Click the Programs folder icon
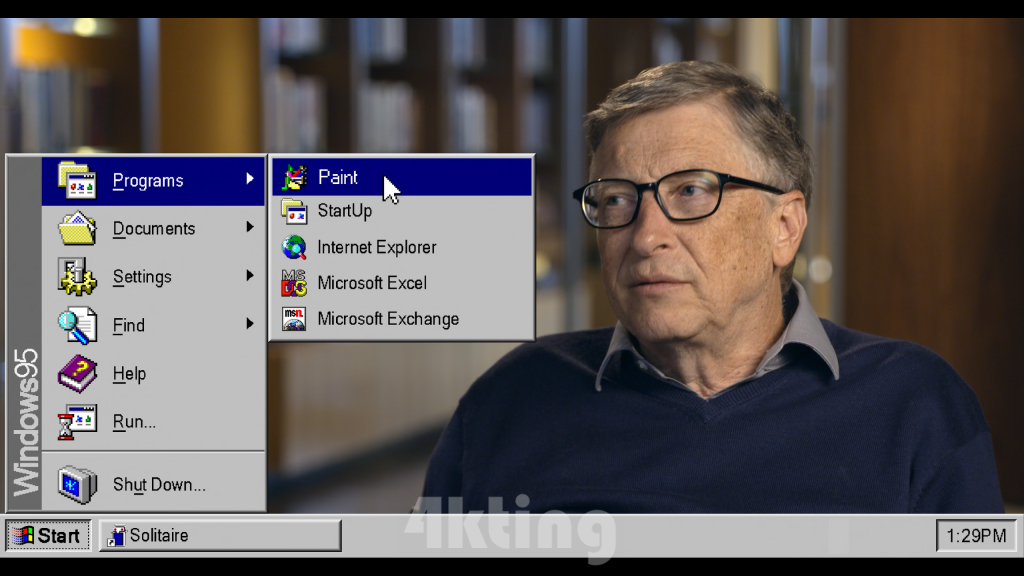Image resolution: width=1024 pixels, height=576 pixels. pos(77,180)
